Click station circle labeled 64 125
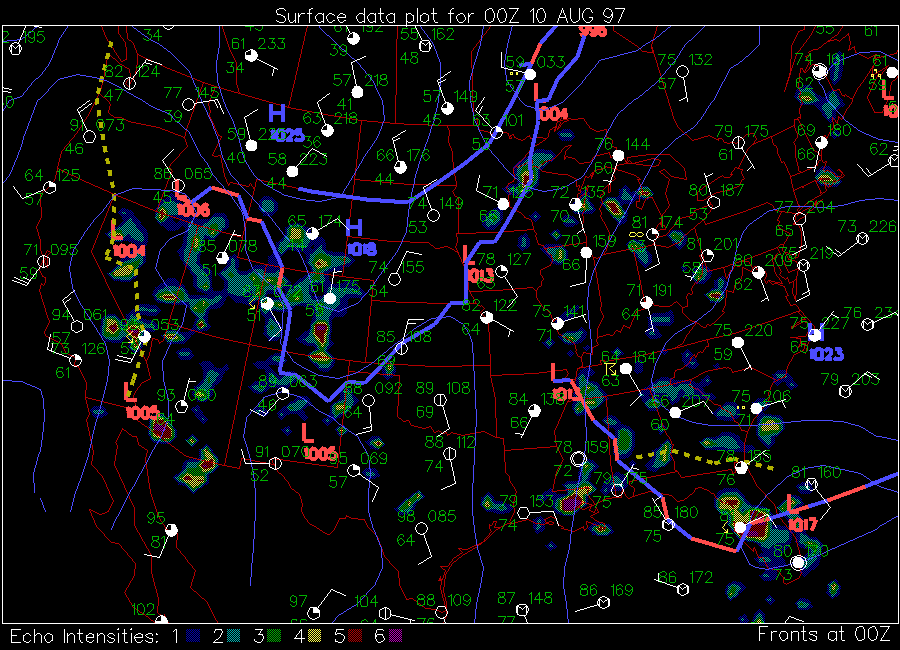Screen dimensions: 900x650 50,187
